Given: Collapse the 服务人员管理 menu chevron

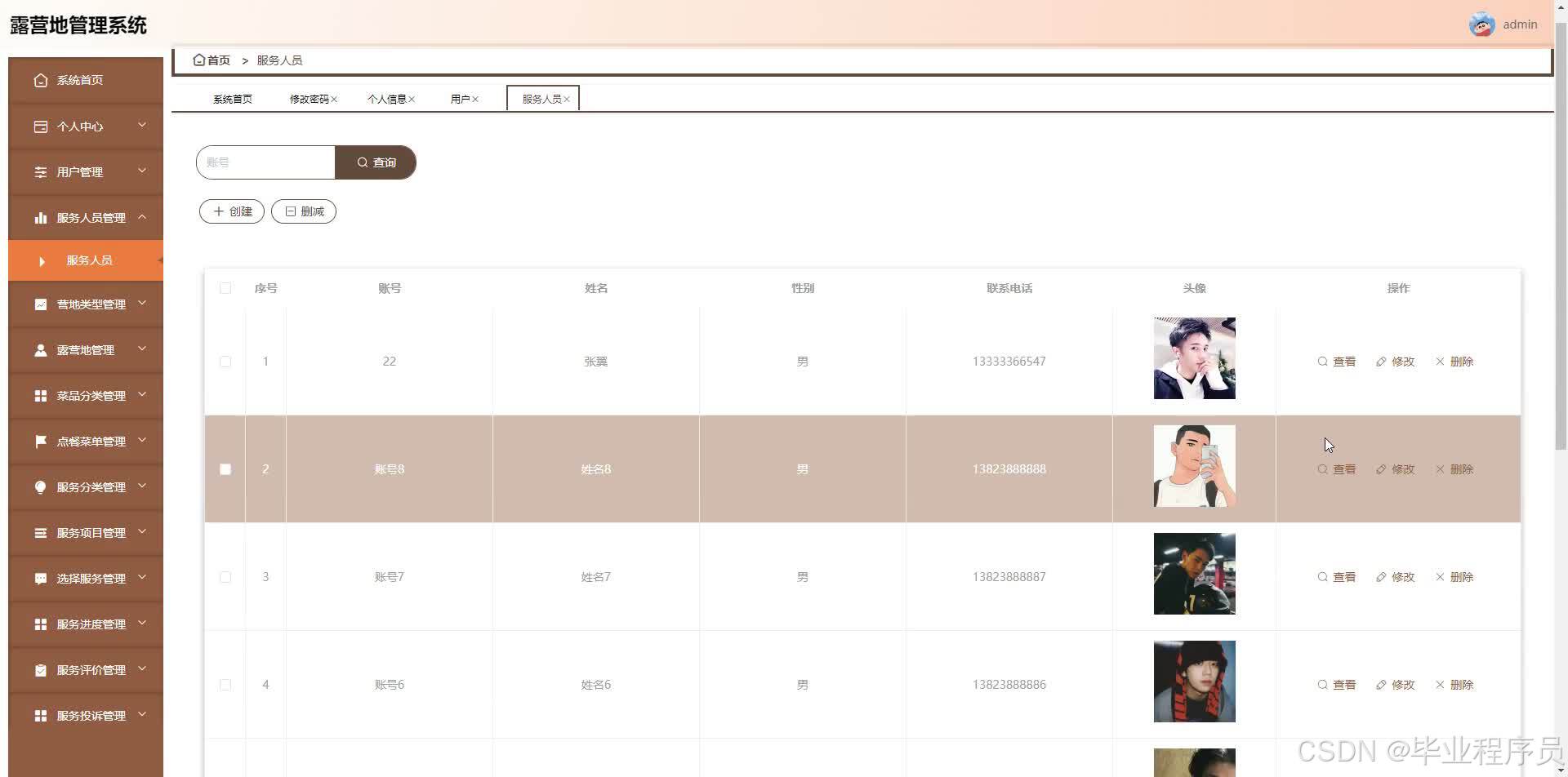Looking at the screenshot, I should point(142,217).
